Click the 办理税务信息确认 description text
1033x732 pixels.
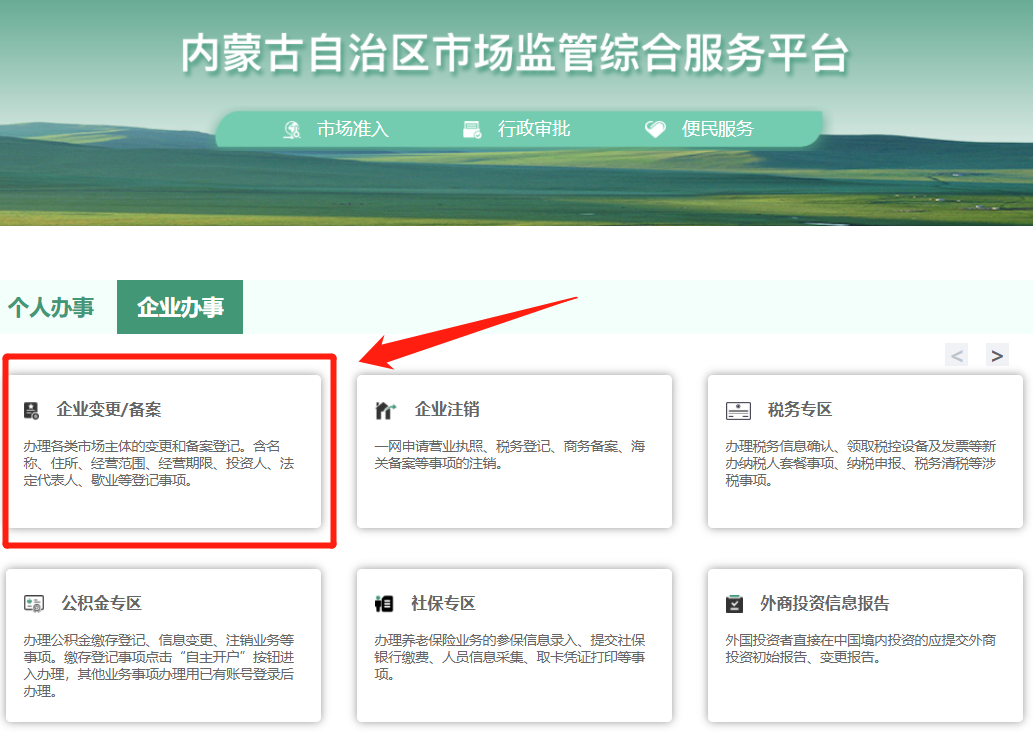860,463
